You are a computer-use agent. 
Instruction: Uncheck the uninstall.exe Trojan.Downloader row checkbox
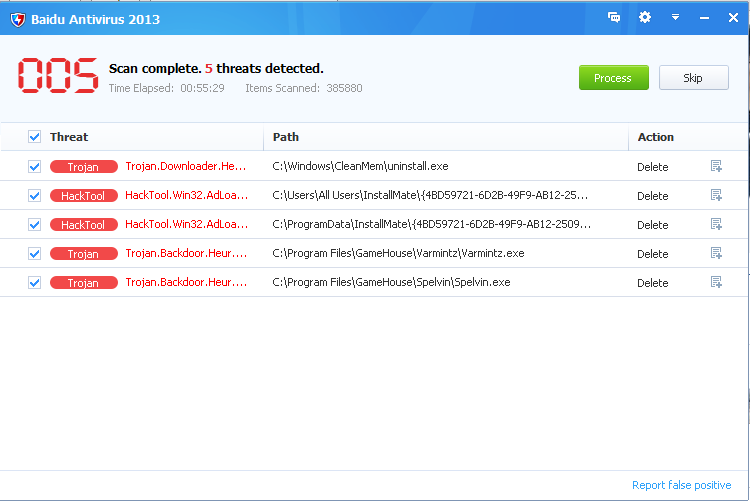pos(34,167)
